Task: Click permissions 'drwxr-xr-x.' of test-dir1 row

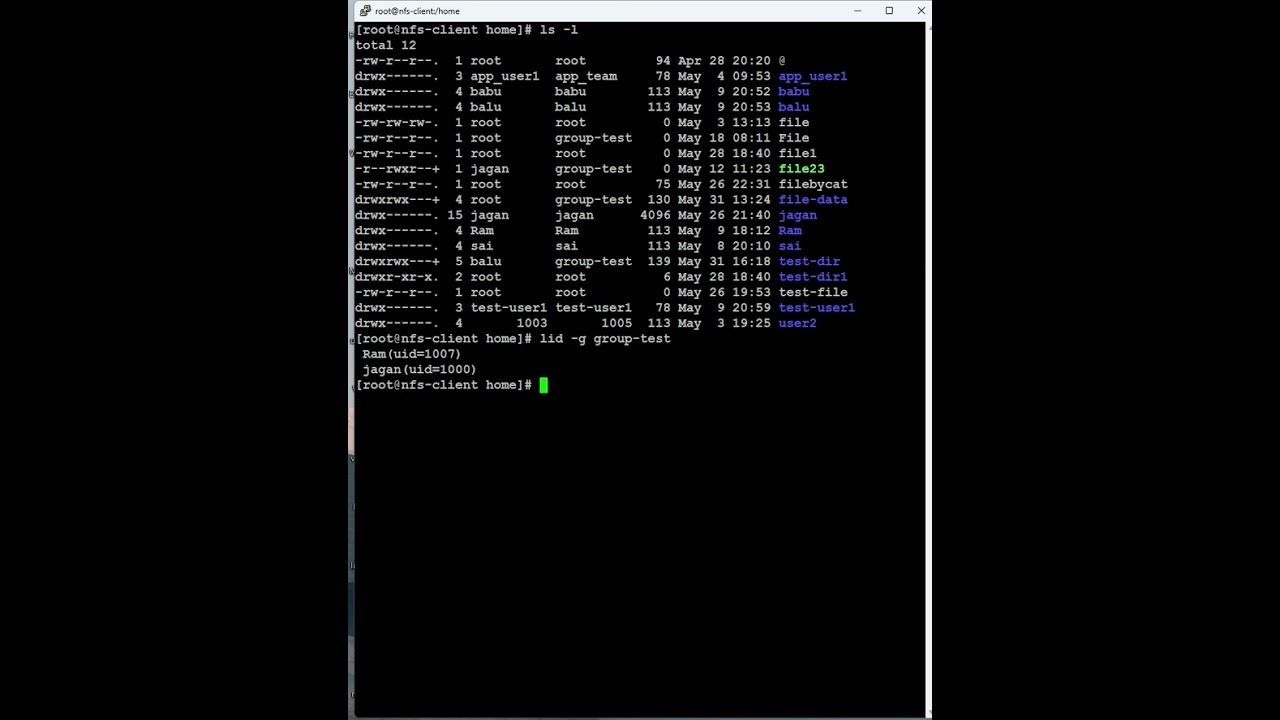Action: point(397,277)
